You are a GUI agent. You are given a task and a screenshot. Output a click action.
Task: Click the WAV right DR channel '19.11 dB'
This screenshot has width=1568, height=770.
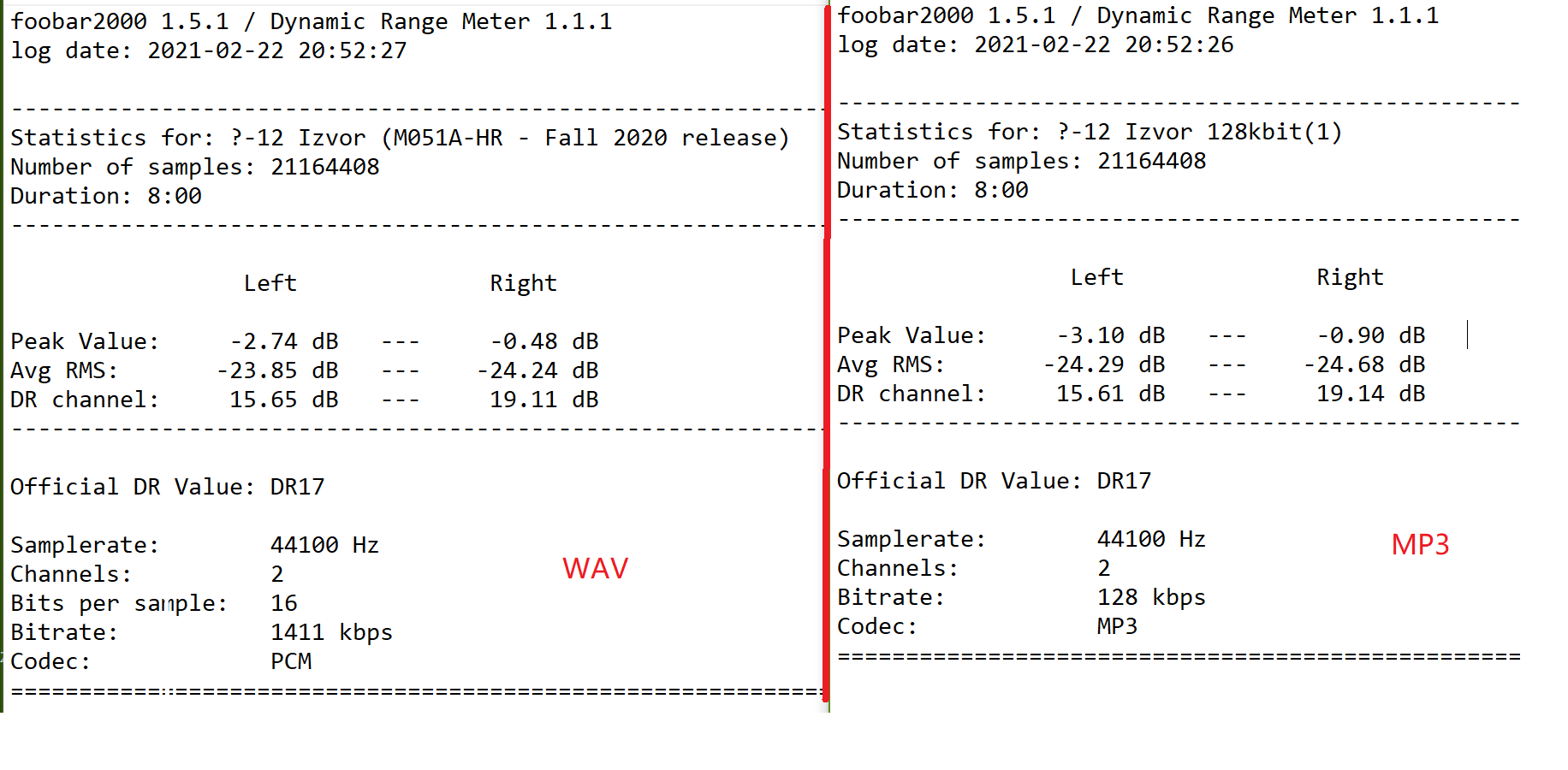[544, 400]
